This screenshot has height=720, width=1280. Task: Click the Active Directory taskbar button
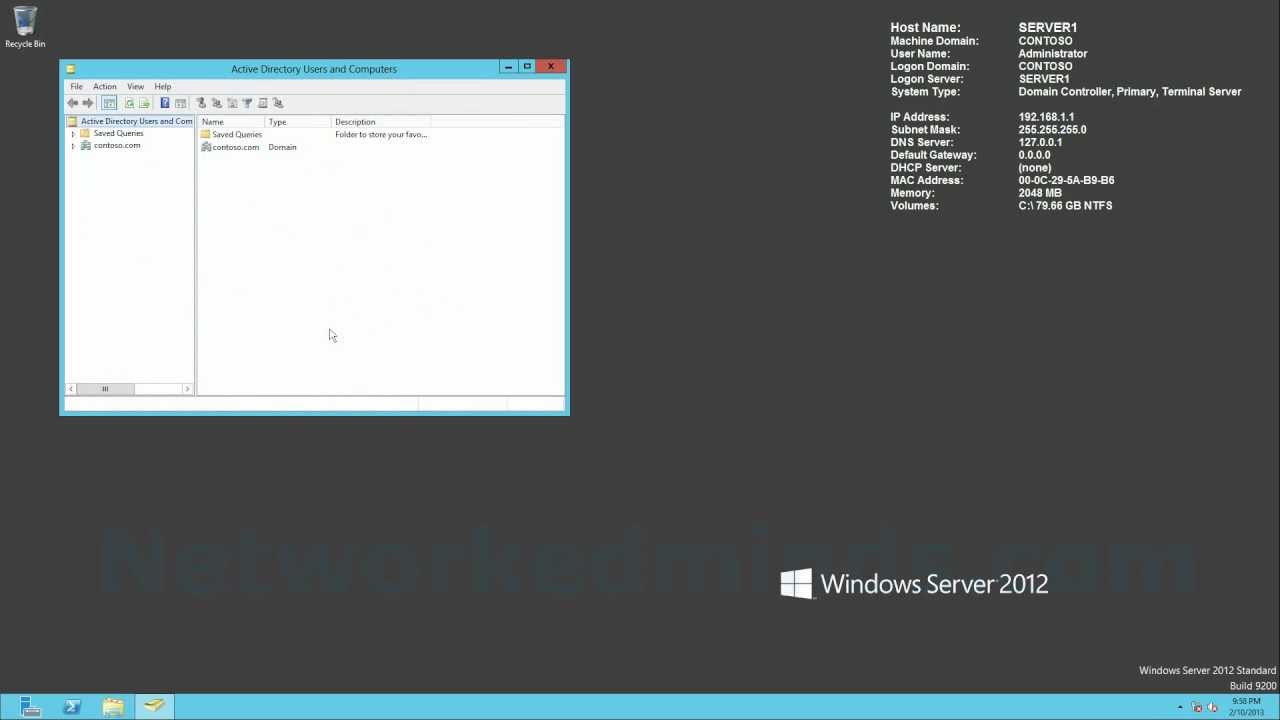pos(154,707)
